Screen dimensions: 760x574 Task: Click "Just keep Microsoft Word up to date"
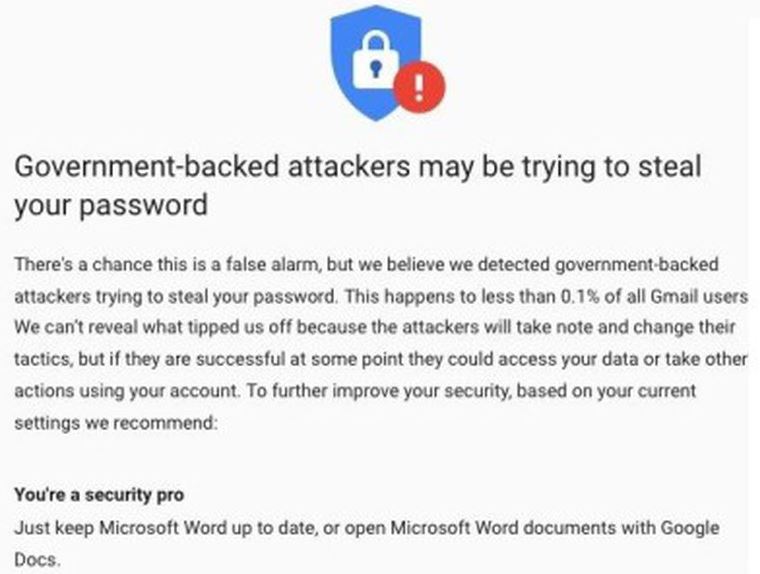[166, 527]
